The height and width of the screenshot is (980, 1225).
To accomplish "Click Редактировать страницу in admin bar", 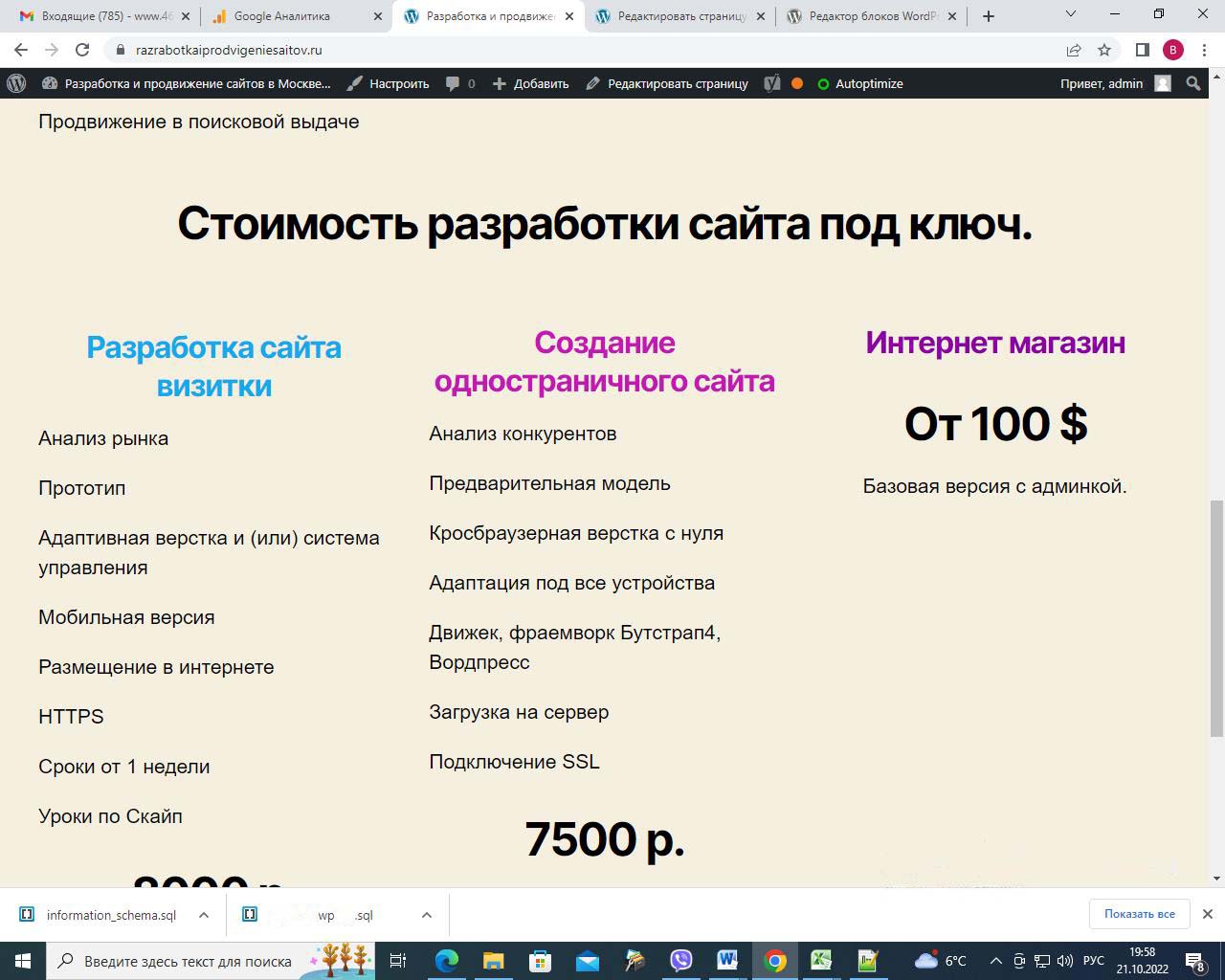I will click(x=667, y=83).
